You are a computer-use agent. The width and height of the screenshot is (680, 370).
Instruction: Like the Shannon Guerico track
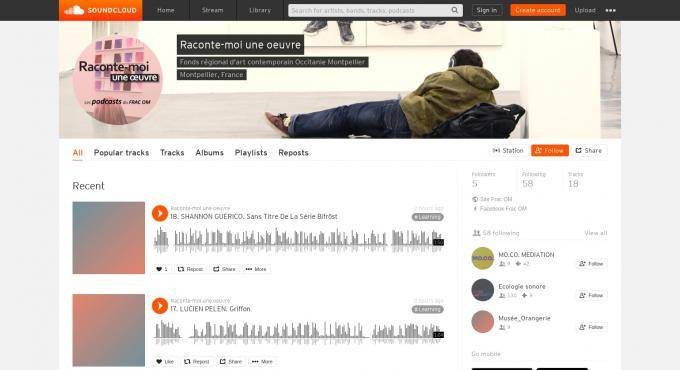click(x=162, y=269)
